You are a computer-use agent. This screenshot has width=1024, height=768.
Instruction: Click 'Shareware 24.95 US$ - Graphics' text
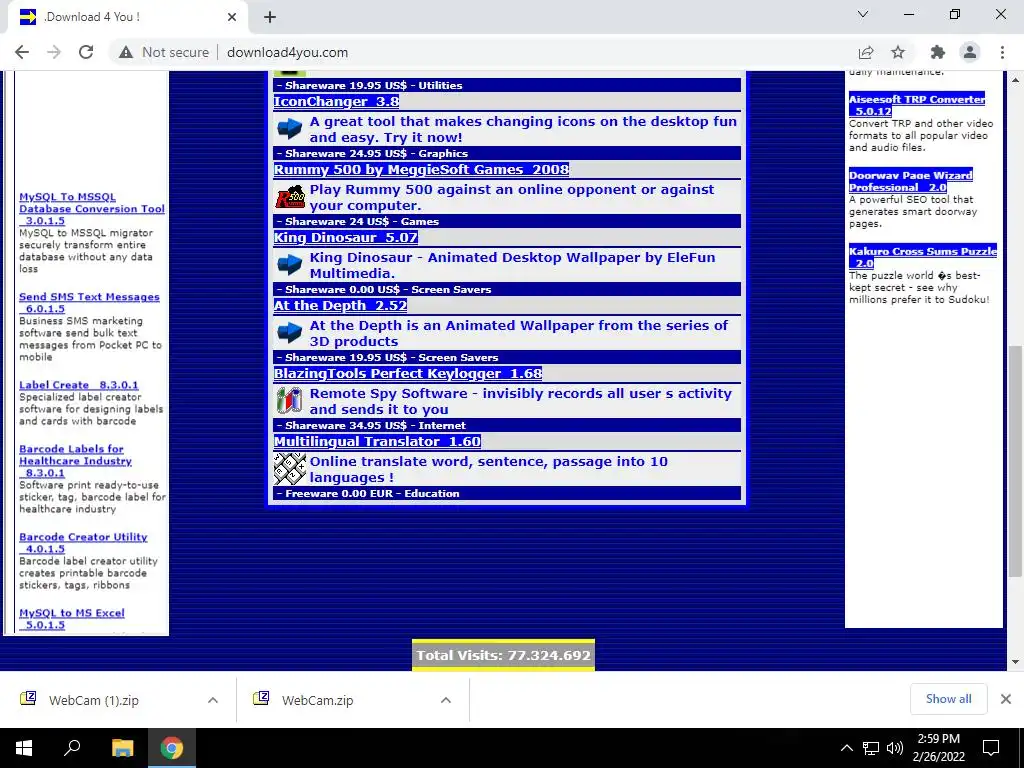tap(376, 153)
